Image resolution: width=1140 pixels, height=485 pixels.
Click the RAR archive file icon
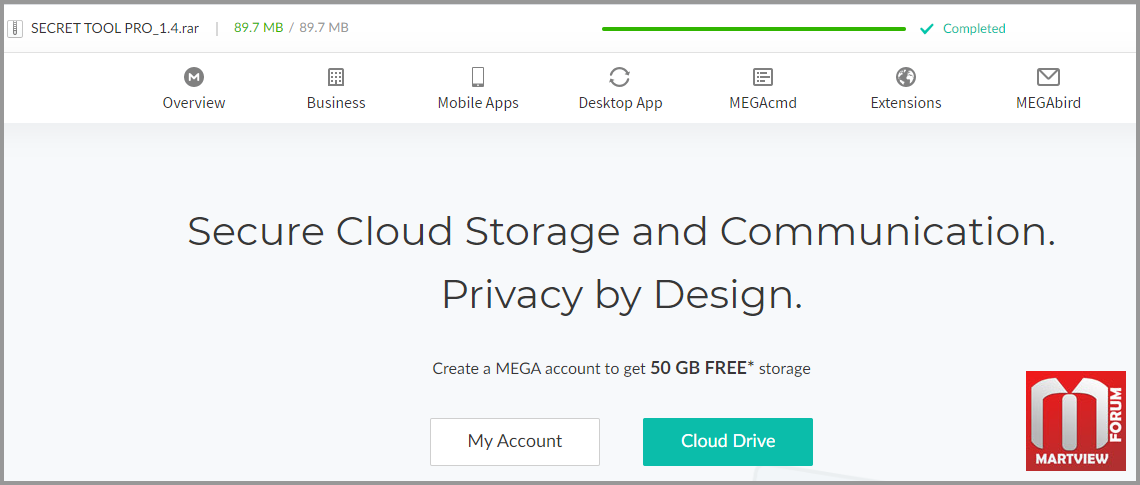15,28
